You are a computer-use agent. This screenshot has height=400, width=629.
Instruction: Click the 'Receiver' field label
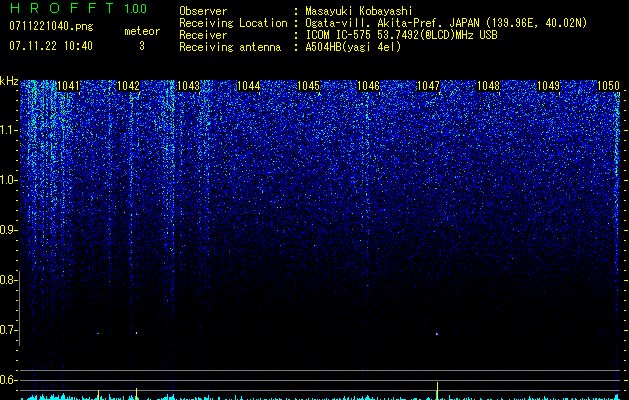(203, 35)
